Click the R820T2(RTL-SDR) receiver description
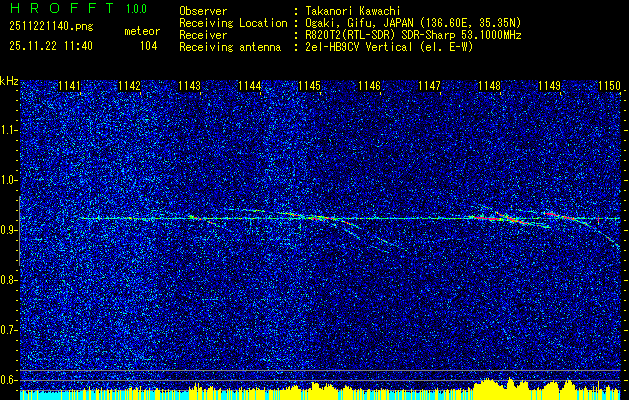 point(414,35)
